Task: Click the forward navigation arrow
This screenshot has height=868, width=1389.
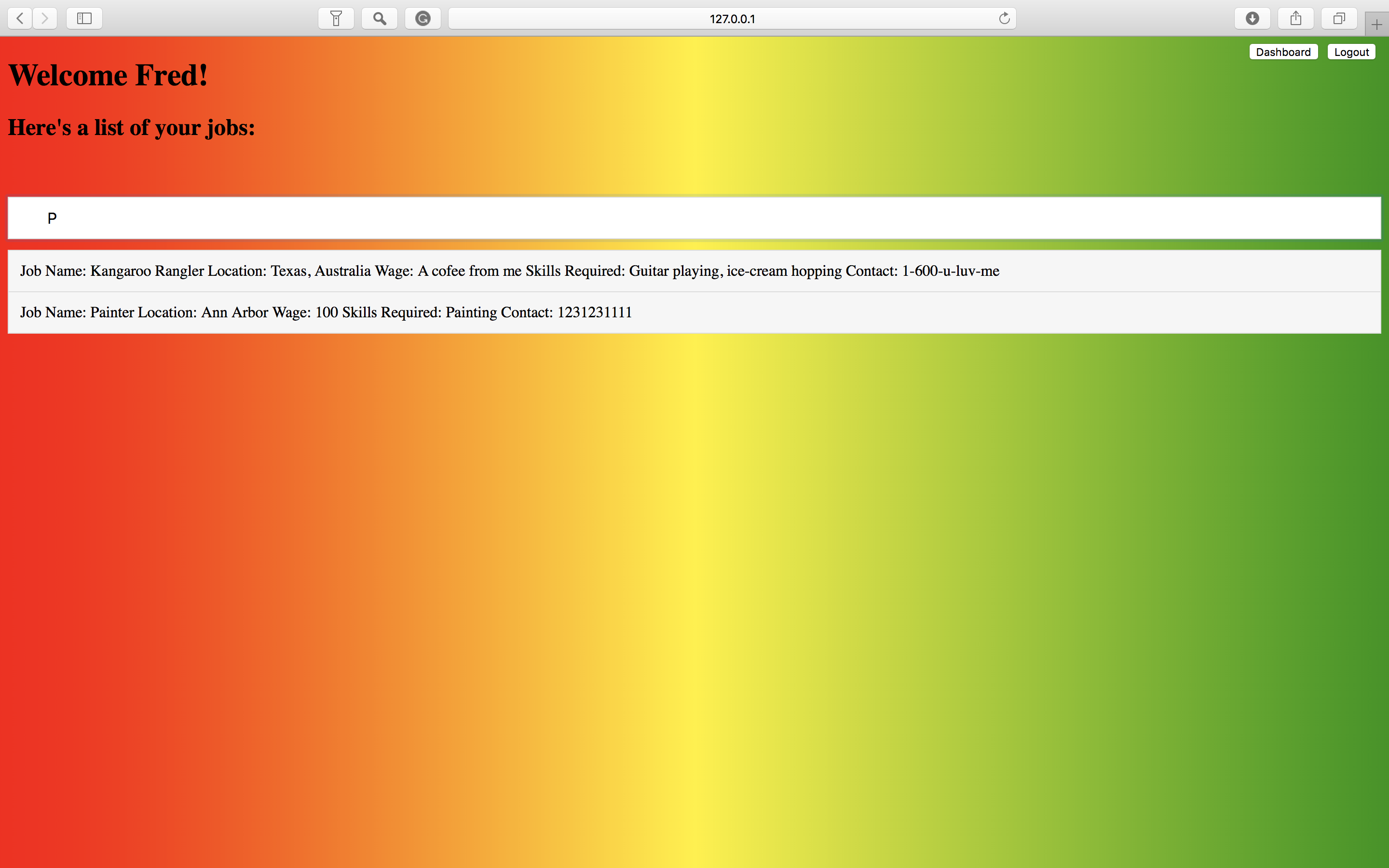Action: tap(45, 18)
